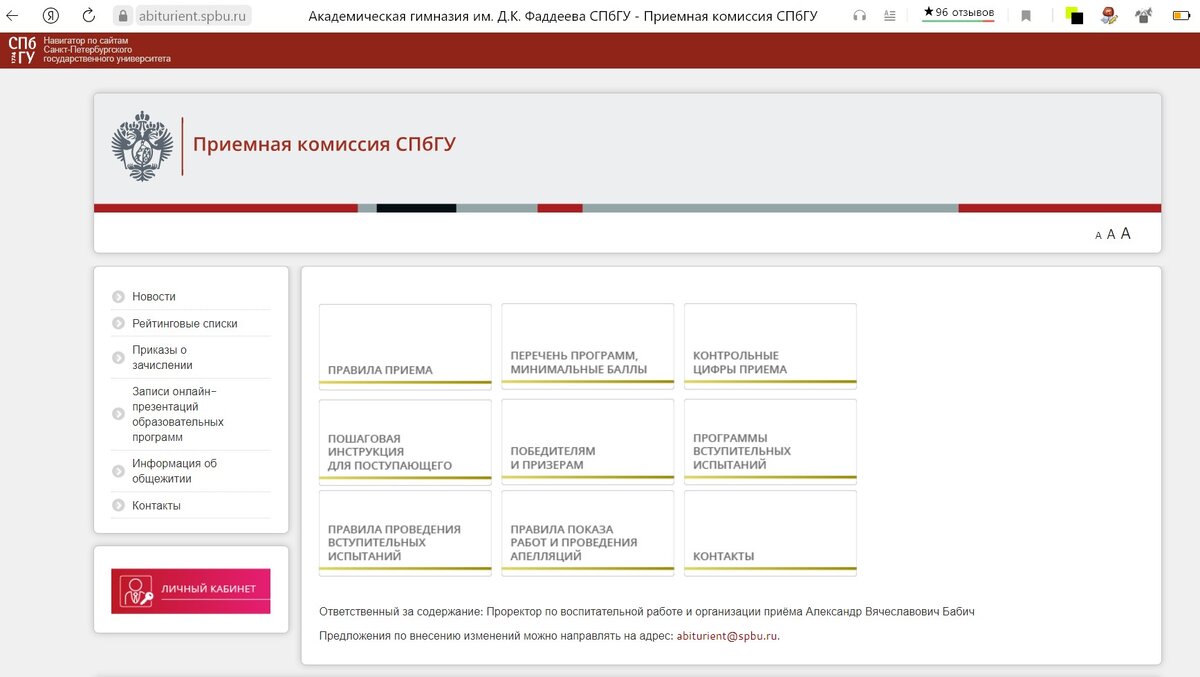Screen dimensions: 1200x677
Task: Click the grey fox extension icon
Action: coord(1143,15)
